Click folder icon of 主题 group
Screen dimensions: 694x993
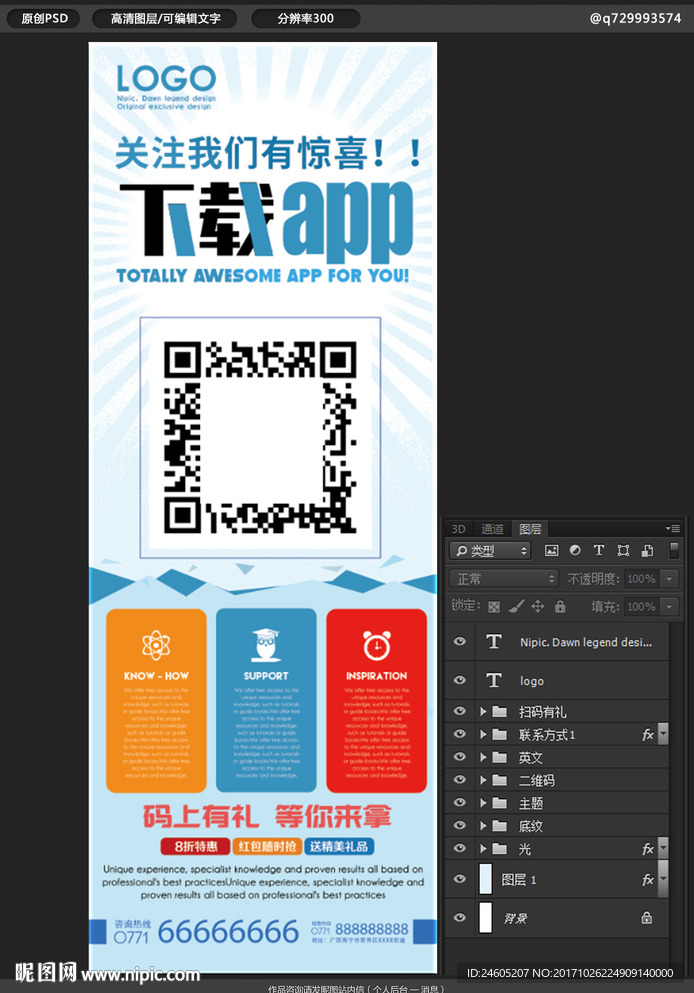[500, 803]
